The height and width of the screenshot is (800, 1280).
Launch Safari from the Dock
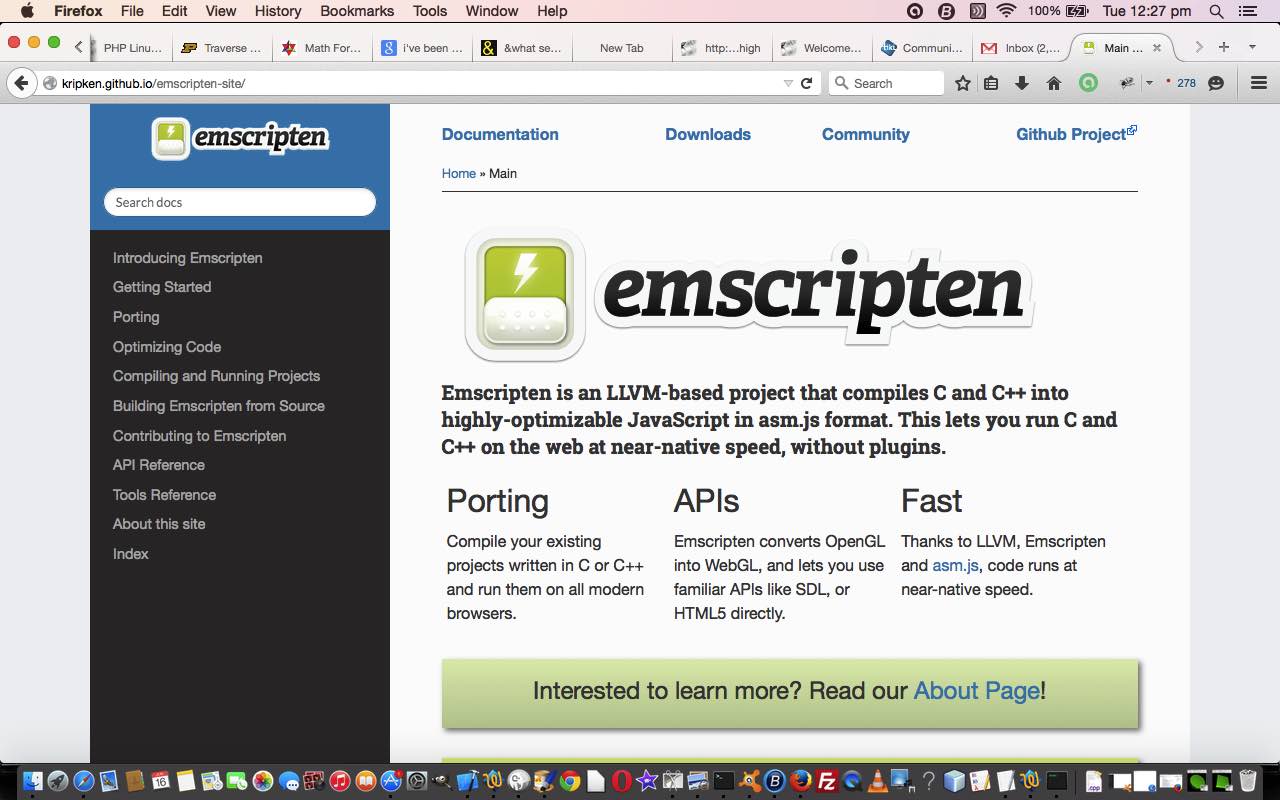coord(84,780)
